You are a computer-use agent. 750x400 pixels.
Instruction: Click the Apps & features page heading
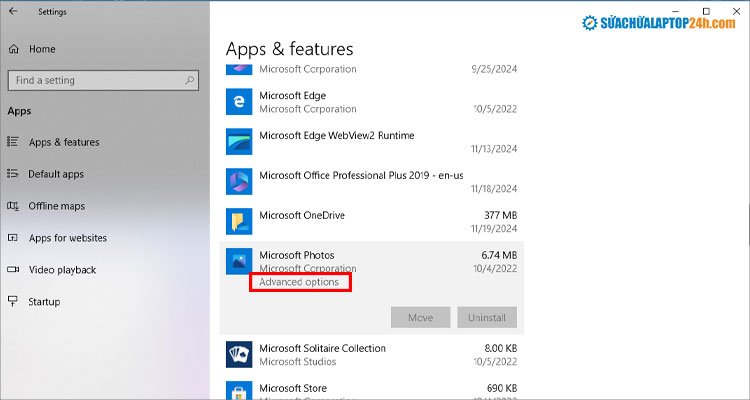coord(289,49)
